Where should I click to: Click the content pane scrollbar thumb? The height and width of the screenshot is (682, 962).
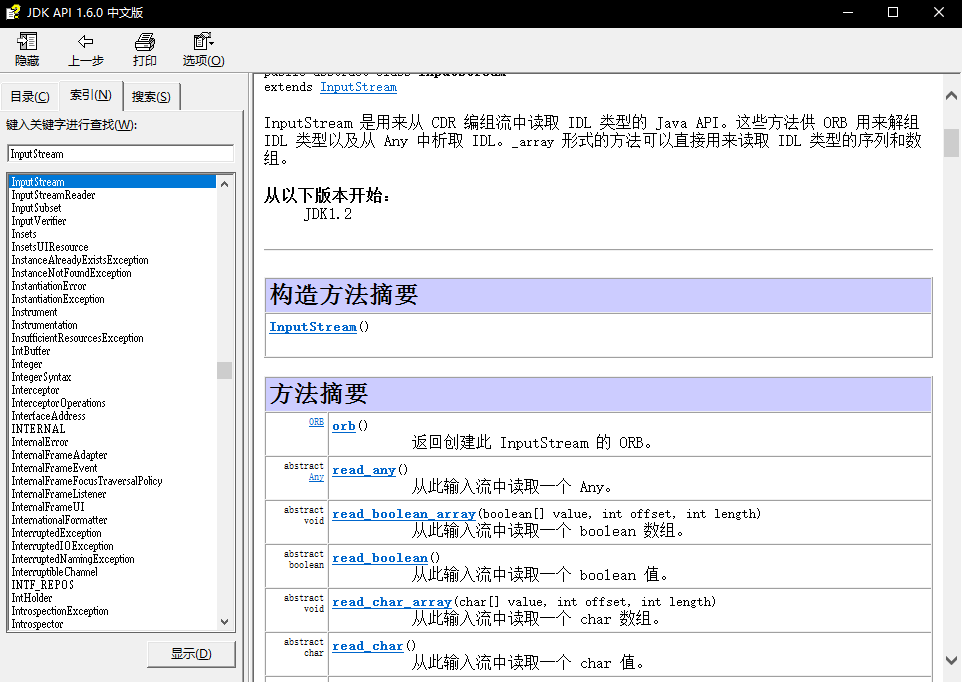click(x=952, y=143)
